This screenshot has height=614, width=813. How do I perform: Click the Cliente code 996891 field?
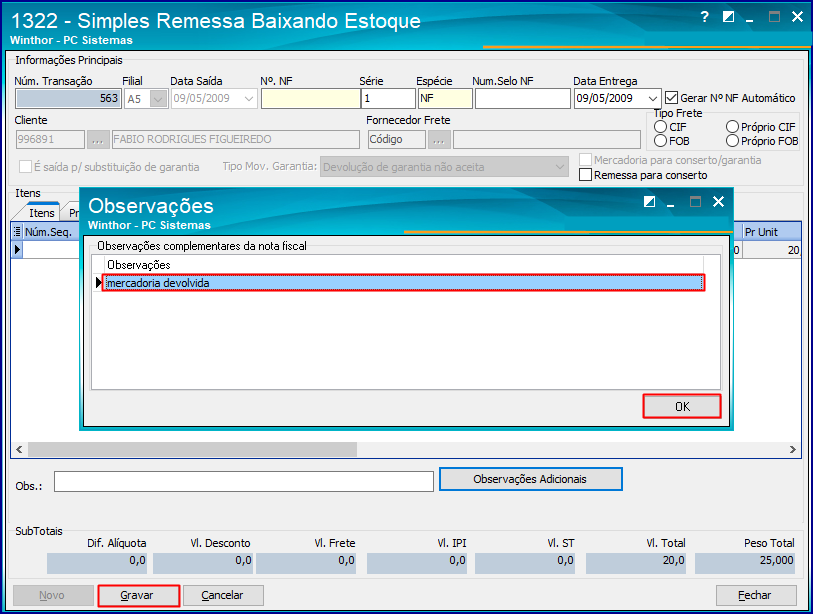50,139
